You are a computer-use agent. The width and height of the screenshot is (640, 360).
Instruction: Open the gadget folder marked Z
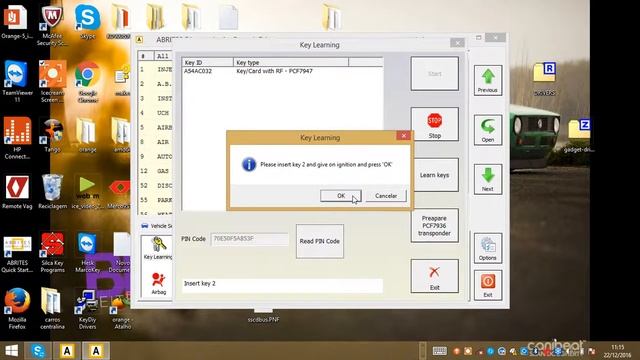click(579, 136)
